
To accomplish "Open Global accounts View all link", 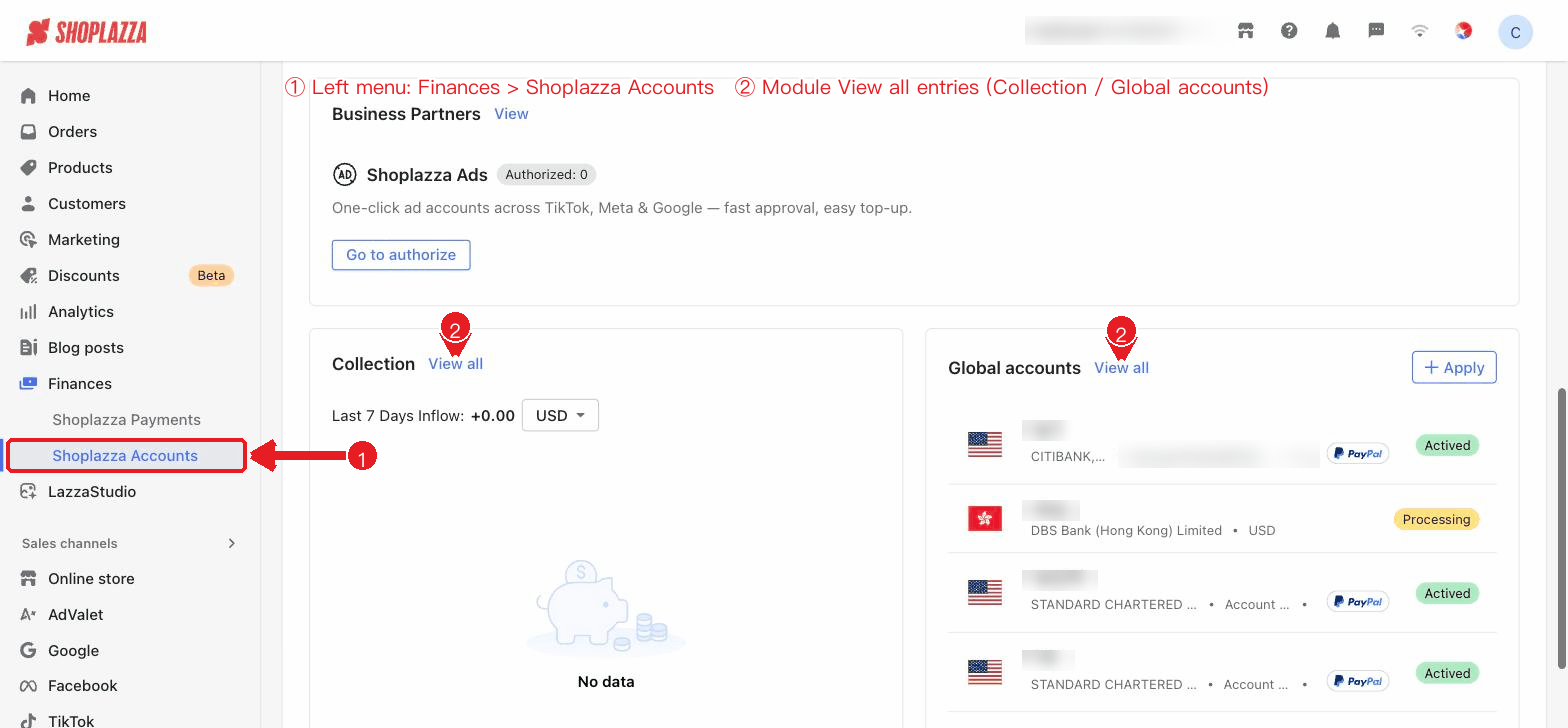I will (1121, 368).
